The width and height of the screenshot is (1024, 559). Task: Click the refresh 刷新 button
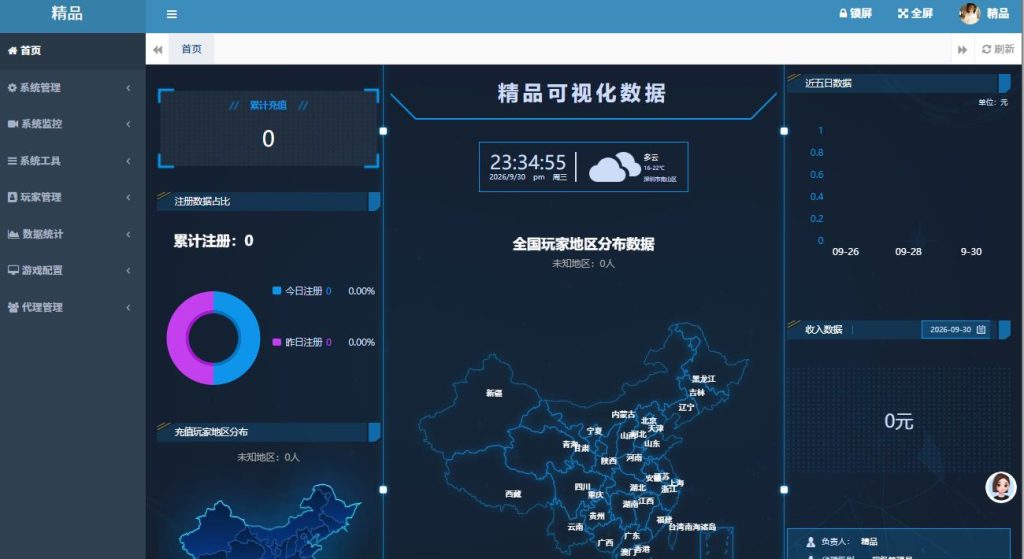[998, 49]
